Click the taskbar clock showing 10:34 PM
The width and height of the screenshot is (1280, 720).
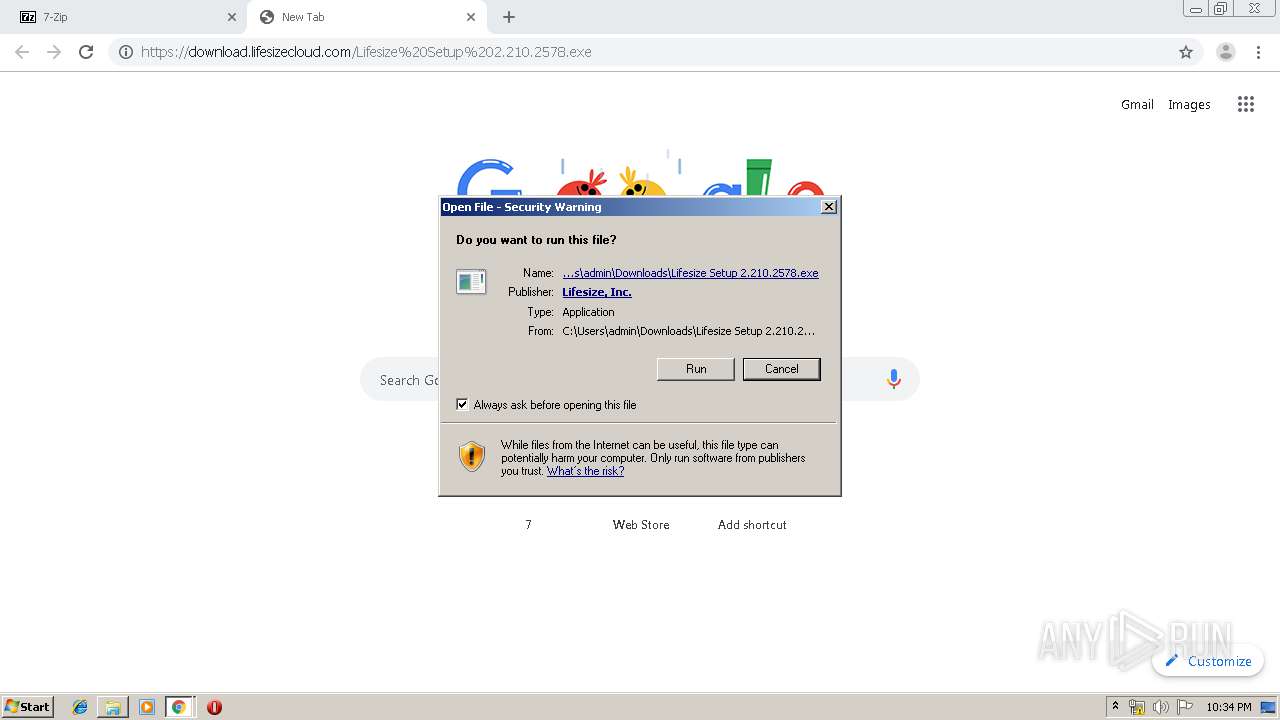coord(1228,707)
